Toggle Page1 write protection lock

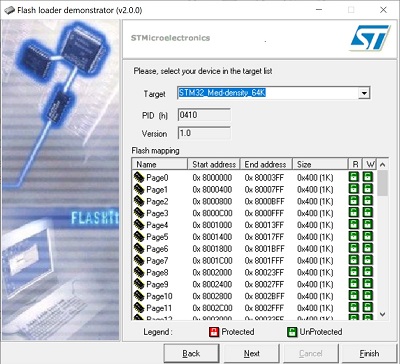368,189
